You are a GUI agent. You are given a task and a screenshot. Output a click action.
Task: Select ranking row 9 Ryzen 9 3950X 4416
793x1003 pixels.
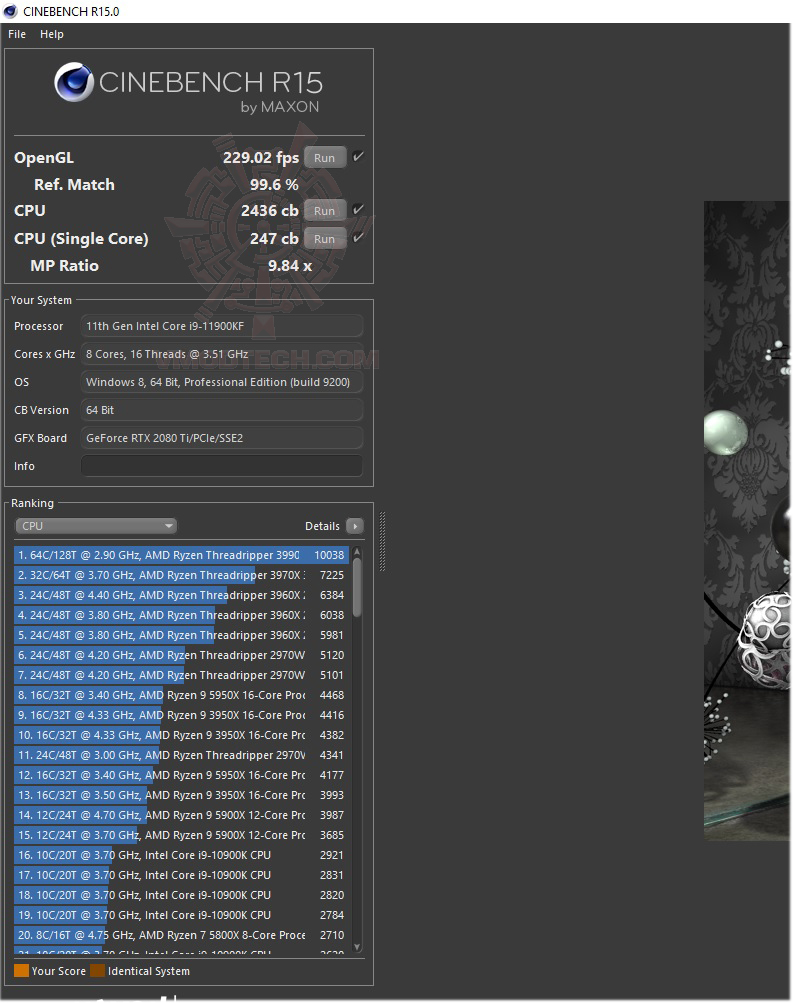[x=182, y=715]
